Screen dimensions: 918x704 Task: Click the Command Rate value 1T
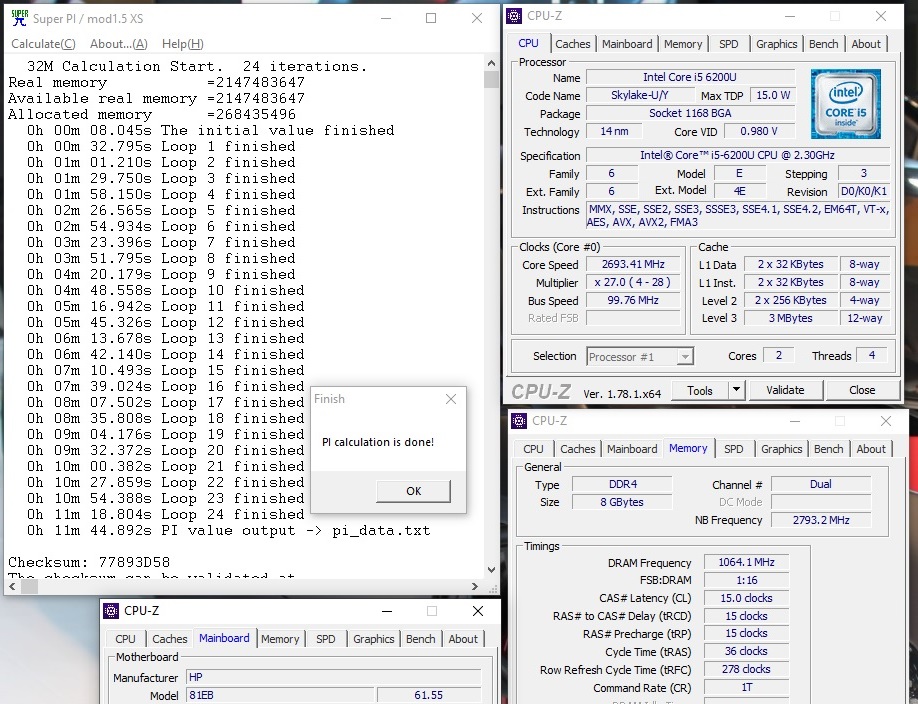tap(746, 688)
